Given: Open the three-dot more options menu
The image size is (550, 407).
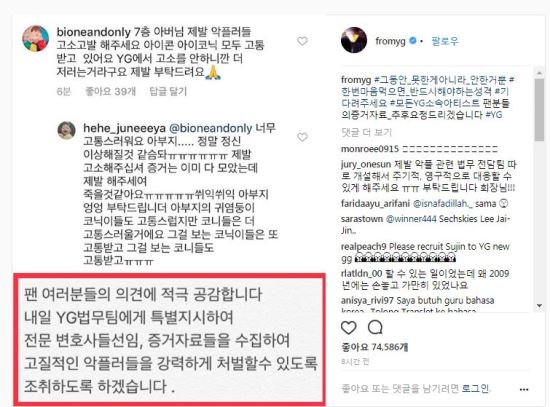Looking at the screenshot, I should [x=524, y=389].
